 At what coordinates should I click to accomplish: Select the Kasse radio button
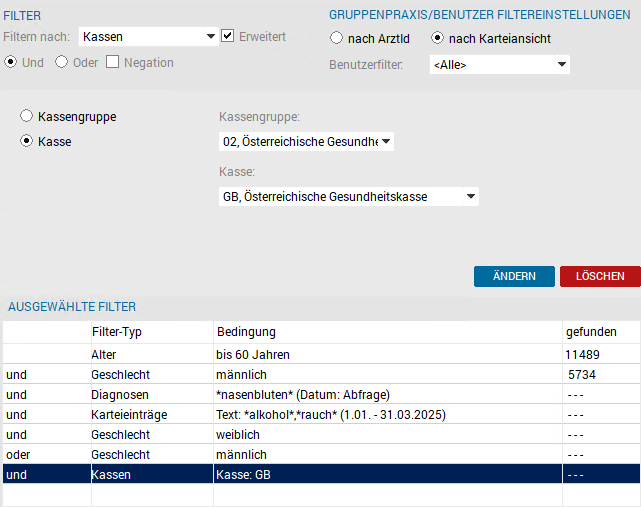tap(27, 141)
